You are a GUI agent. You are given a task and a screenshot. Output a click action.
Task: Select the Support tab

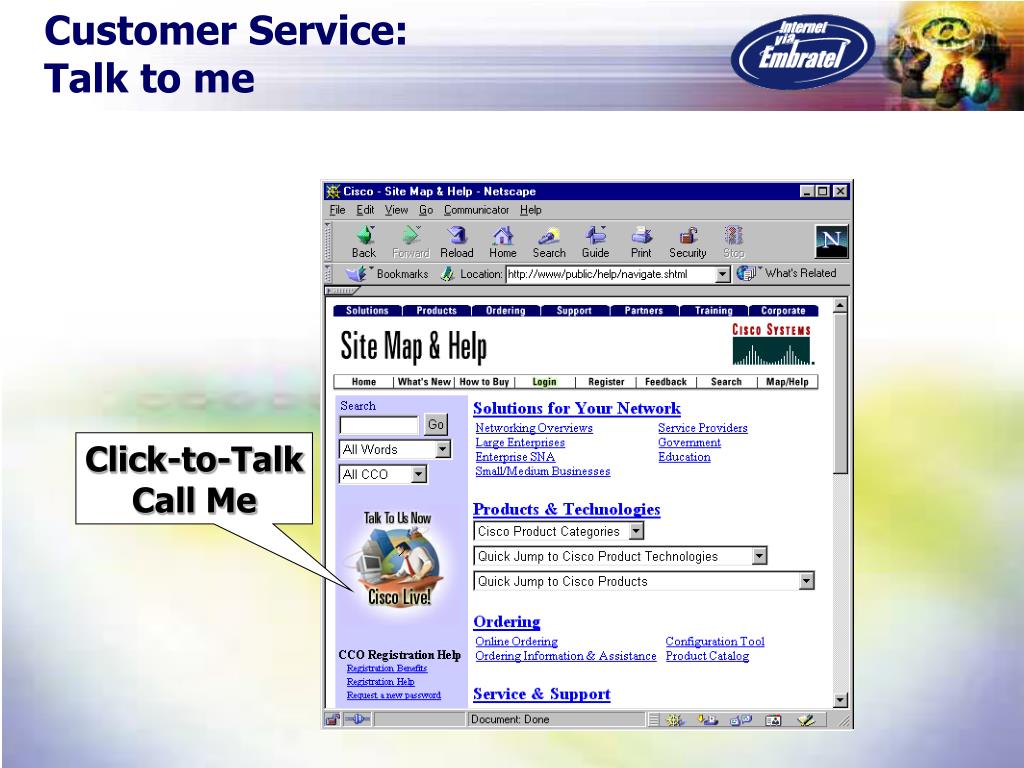(x=574, y=311)
